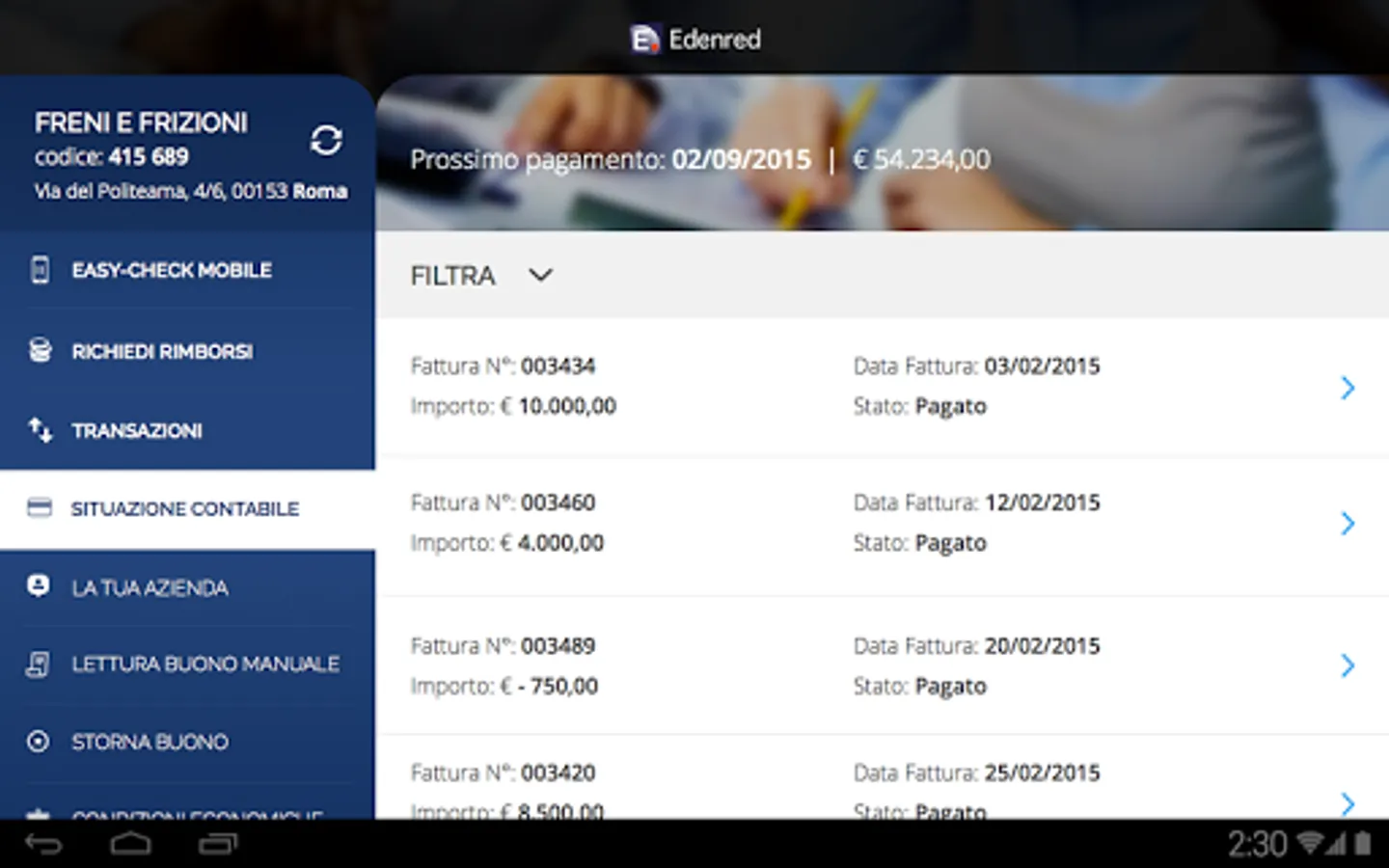Click the Filtra label
Viewport: 1389px width, 868px height.
[x=452, y=276]
